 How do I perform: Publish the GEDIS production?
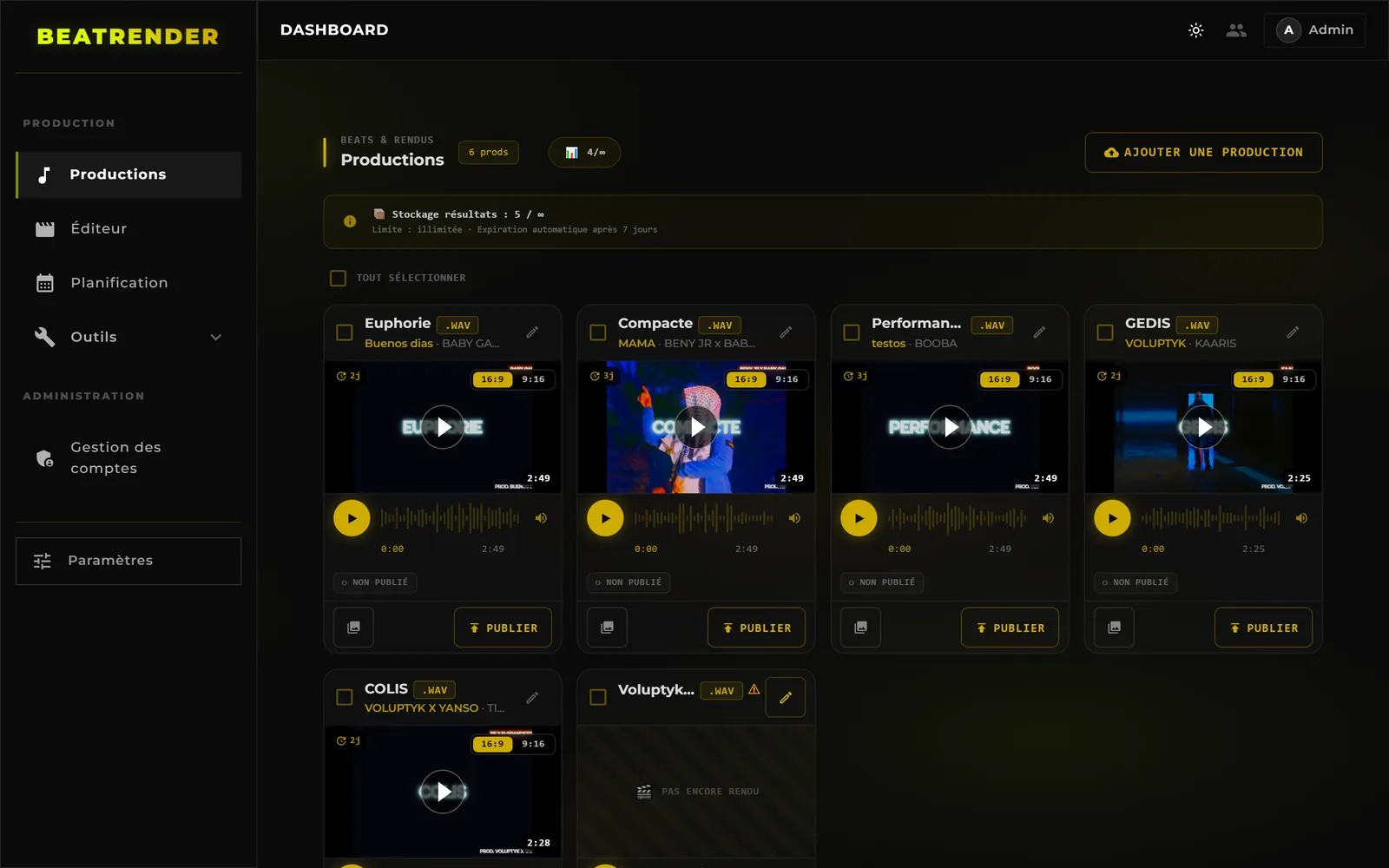pos(1263,628)
